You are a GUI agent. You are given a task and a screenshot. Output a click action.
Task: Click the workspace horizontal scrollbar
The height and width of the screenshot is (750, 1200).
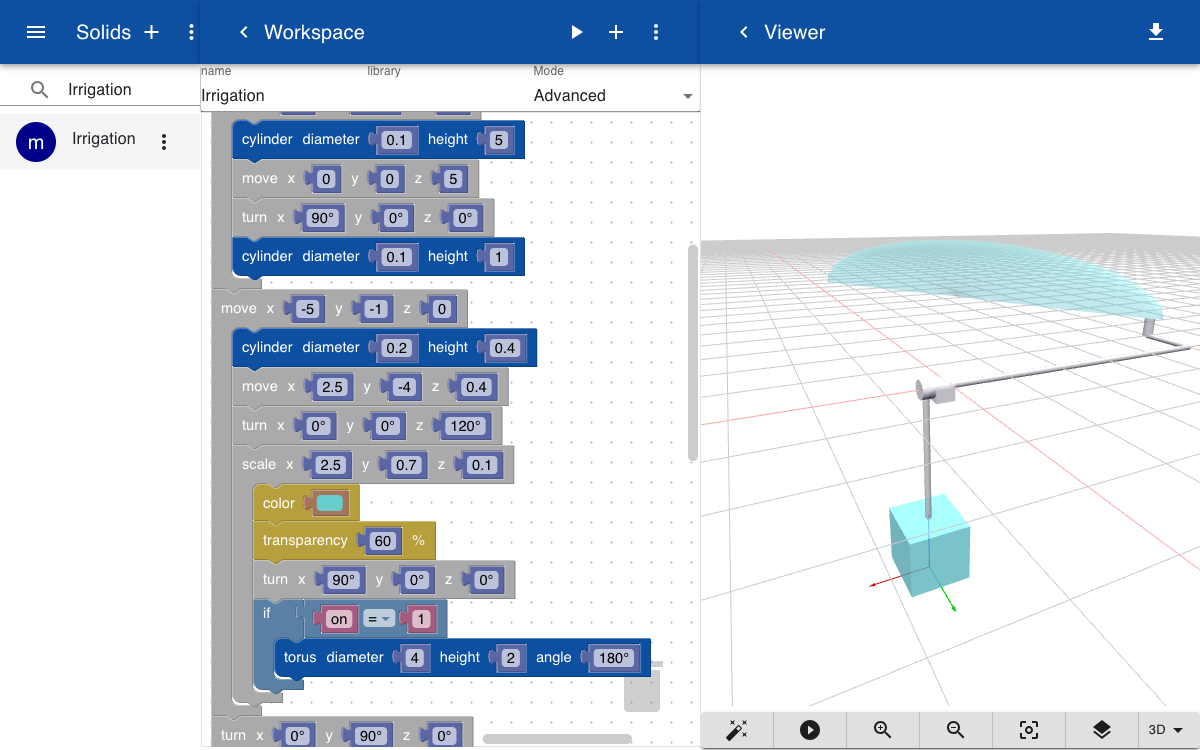[556, 739]
